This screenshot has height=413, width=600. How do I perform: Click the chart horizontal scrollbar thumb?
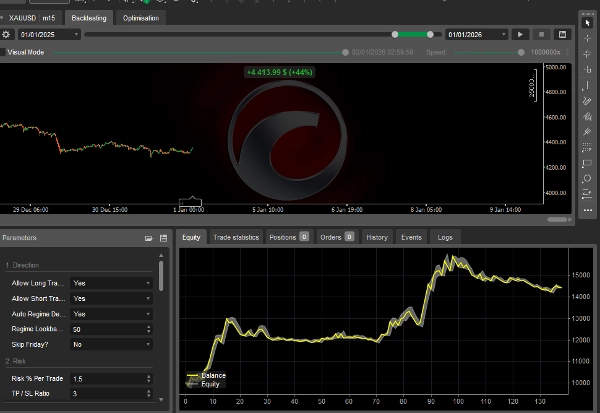tap(558, 219)
